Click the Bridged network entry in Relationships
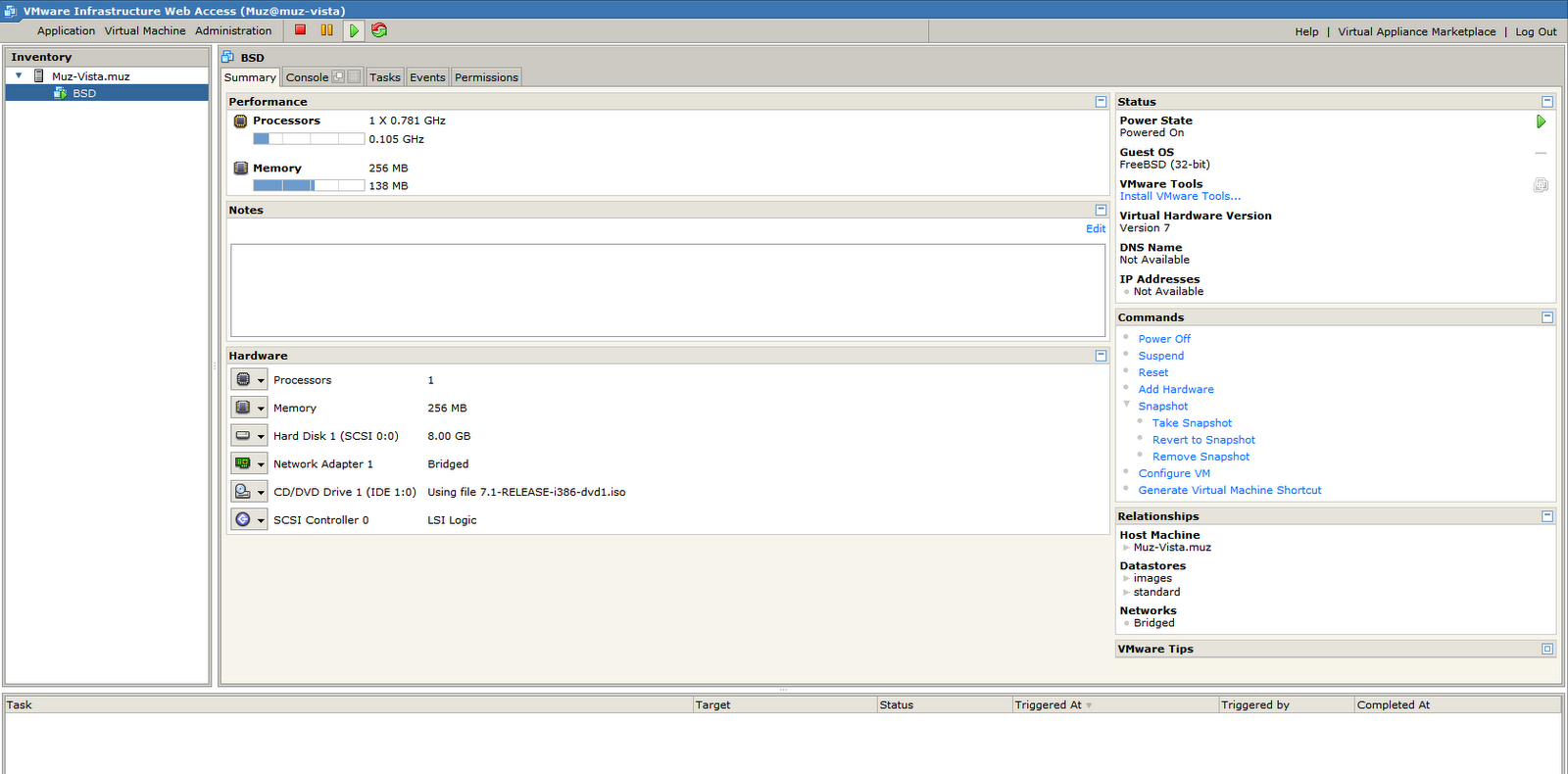This screenshot has height=774, width=1568. pos(1153,623)
